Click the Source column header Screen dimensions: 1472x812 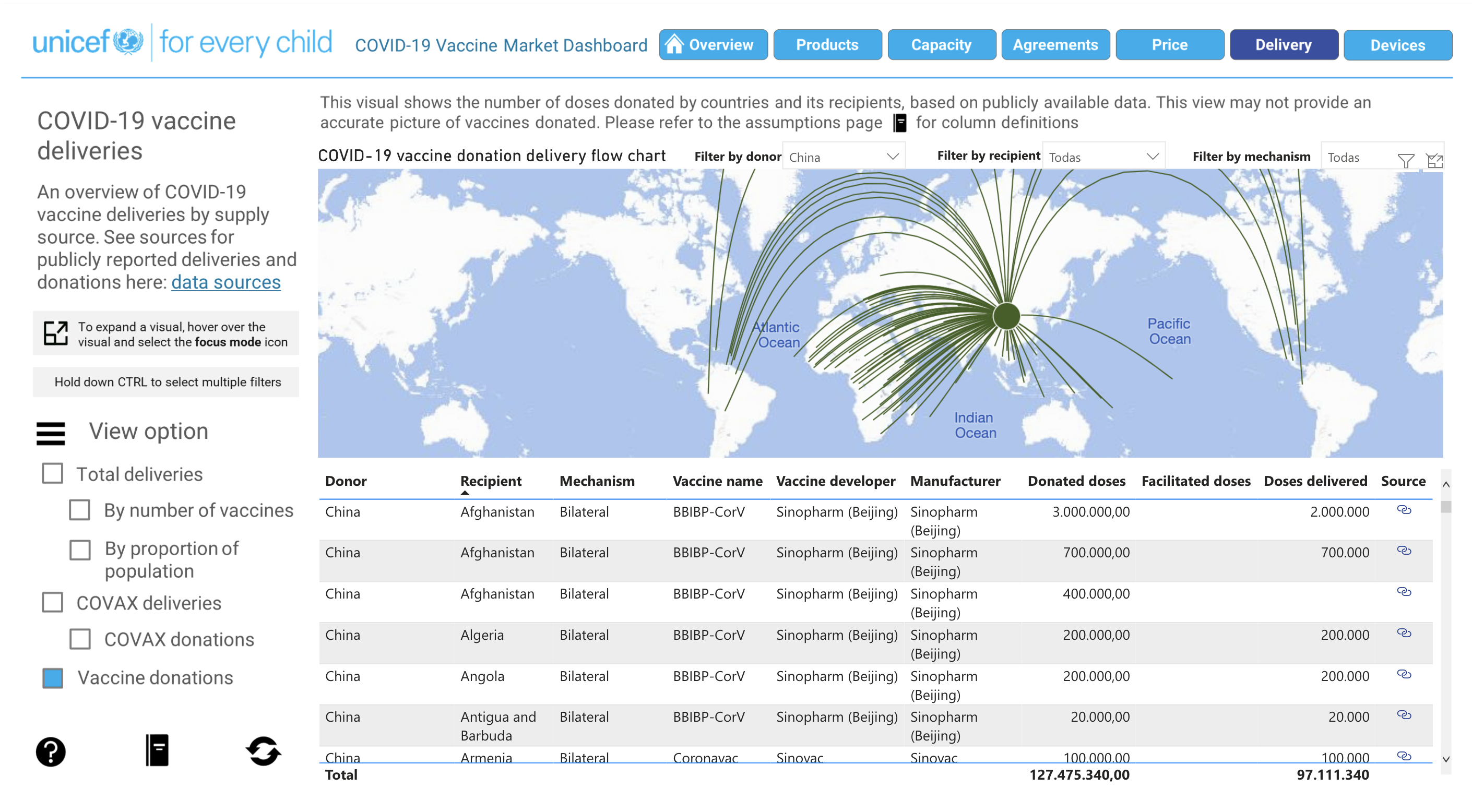(x=1403, y=481)
